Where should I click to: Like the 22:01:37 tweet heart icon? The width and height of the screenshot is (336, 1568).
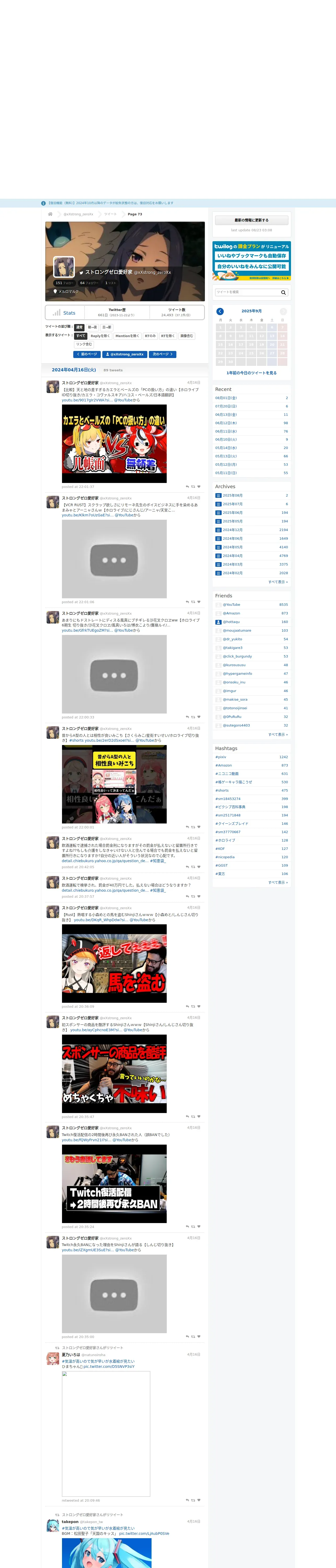tap(199, 487)
